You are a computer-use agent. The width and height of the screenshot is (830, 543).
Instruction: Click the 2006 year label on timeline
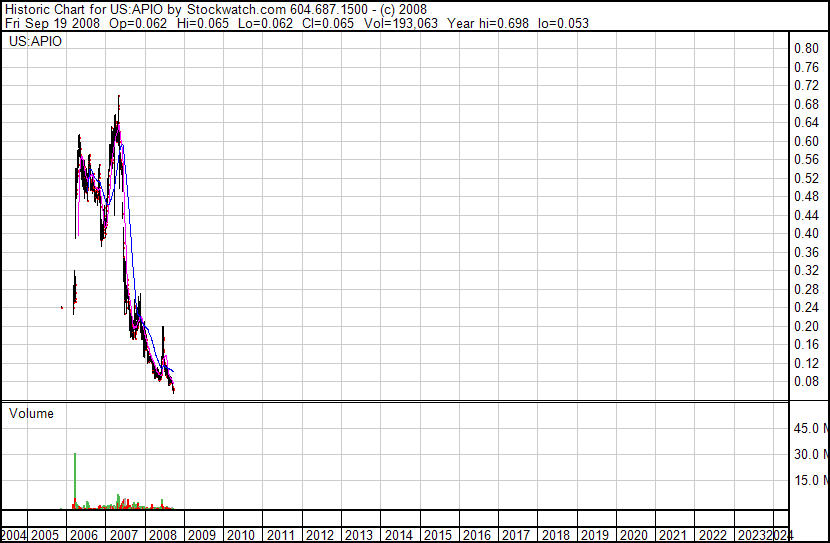point(84,536)
